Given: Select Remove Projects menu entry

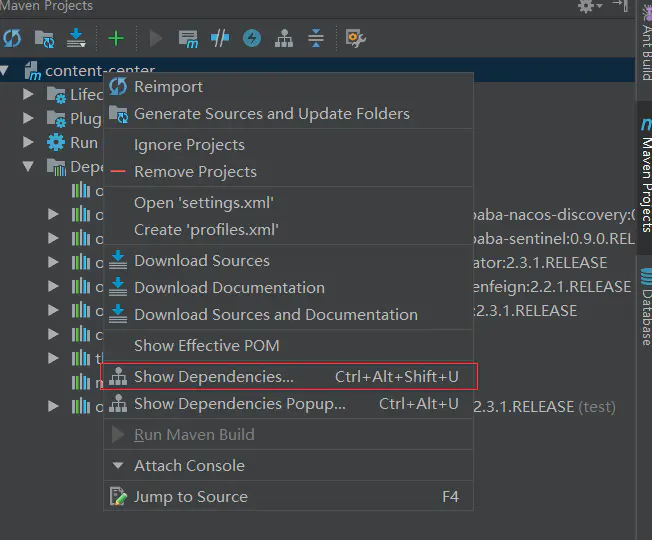Looking at the screenshot, I should 288,172.
